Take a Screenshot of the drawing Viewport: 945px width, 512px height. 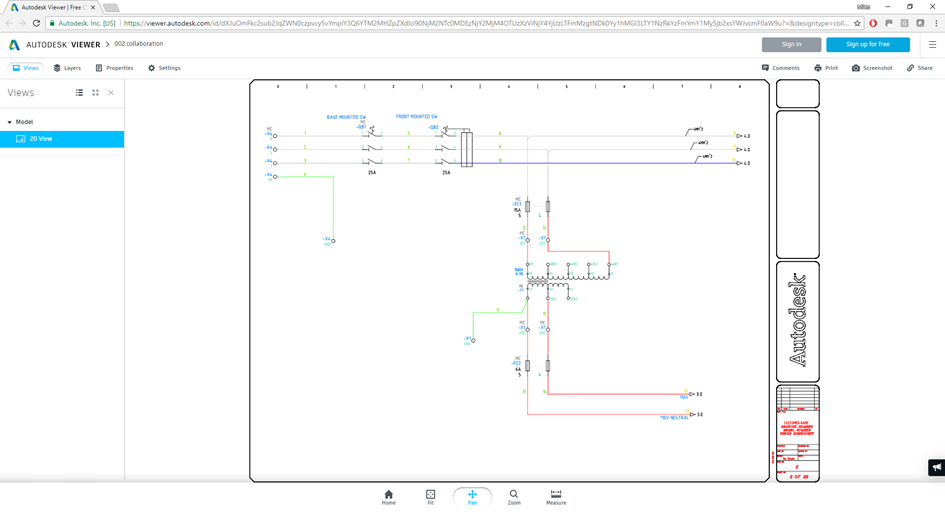click(x=871, y=68)
